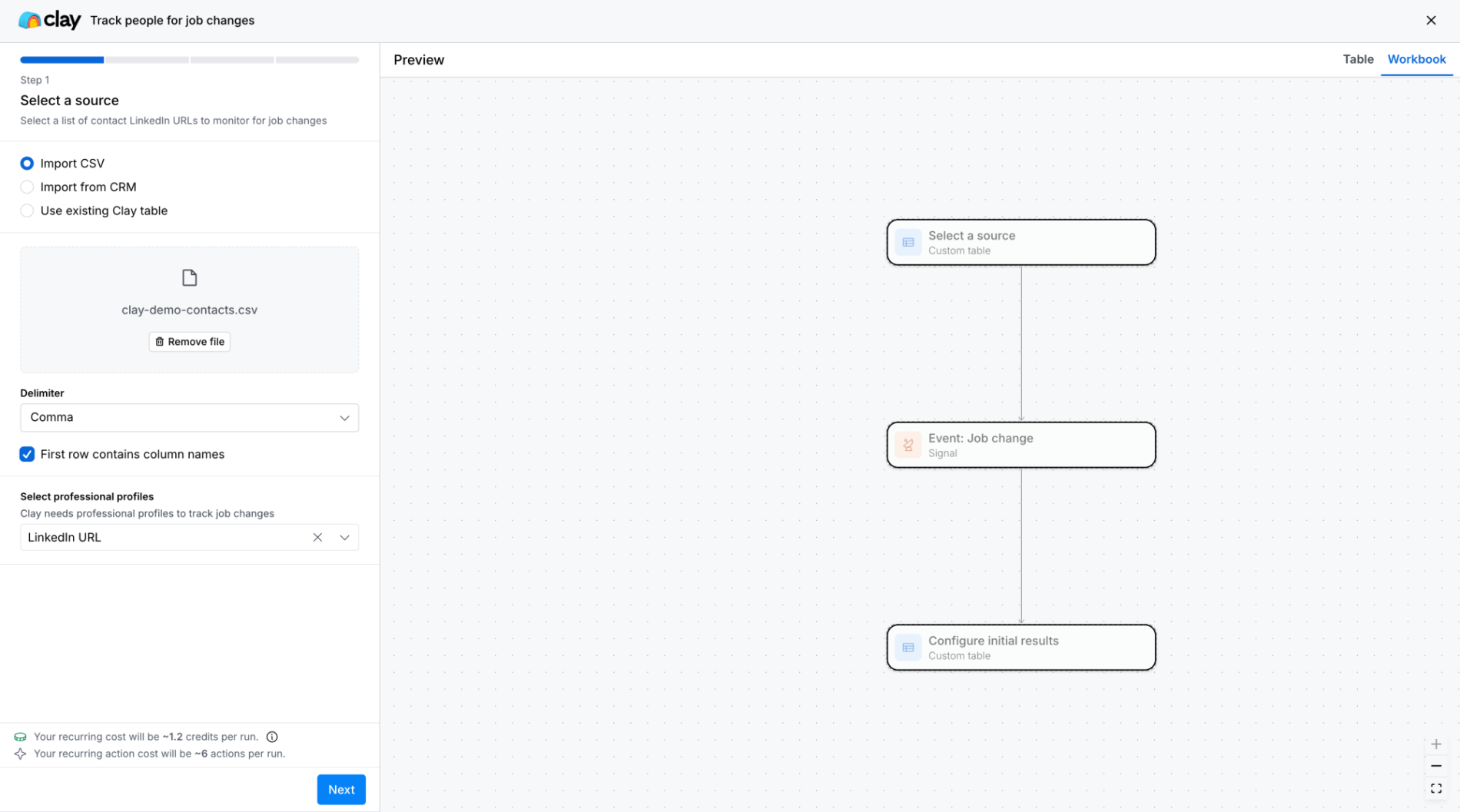The height and width of the screenshot is (812, 1460).
Task: Switch to the Workbook preview tab
Action: tap(1416, 59)
